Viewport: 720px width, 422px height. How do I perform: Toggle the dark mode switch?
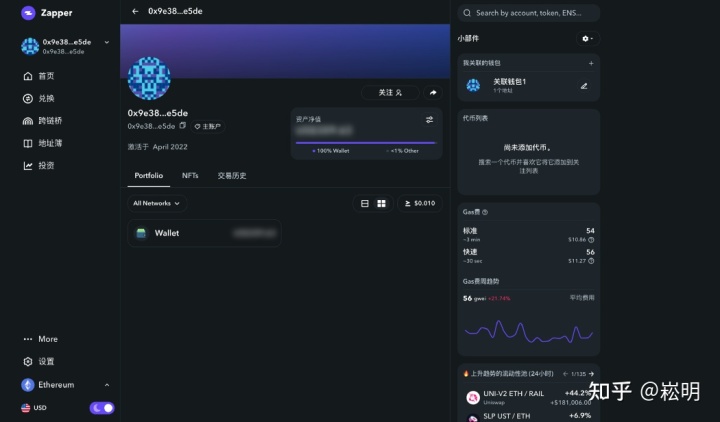tap(102, 408)
